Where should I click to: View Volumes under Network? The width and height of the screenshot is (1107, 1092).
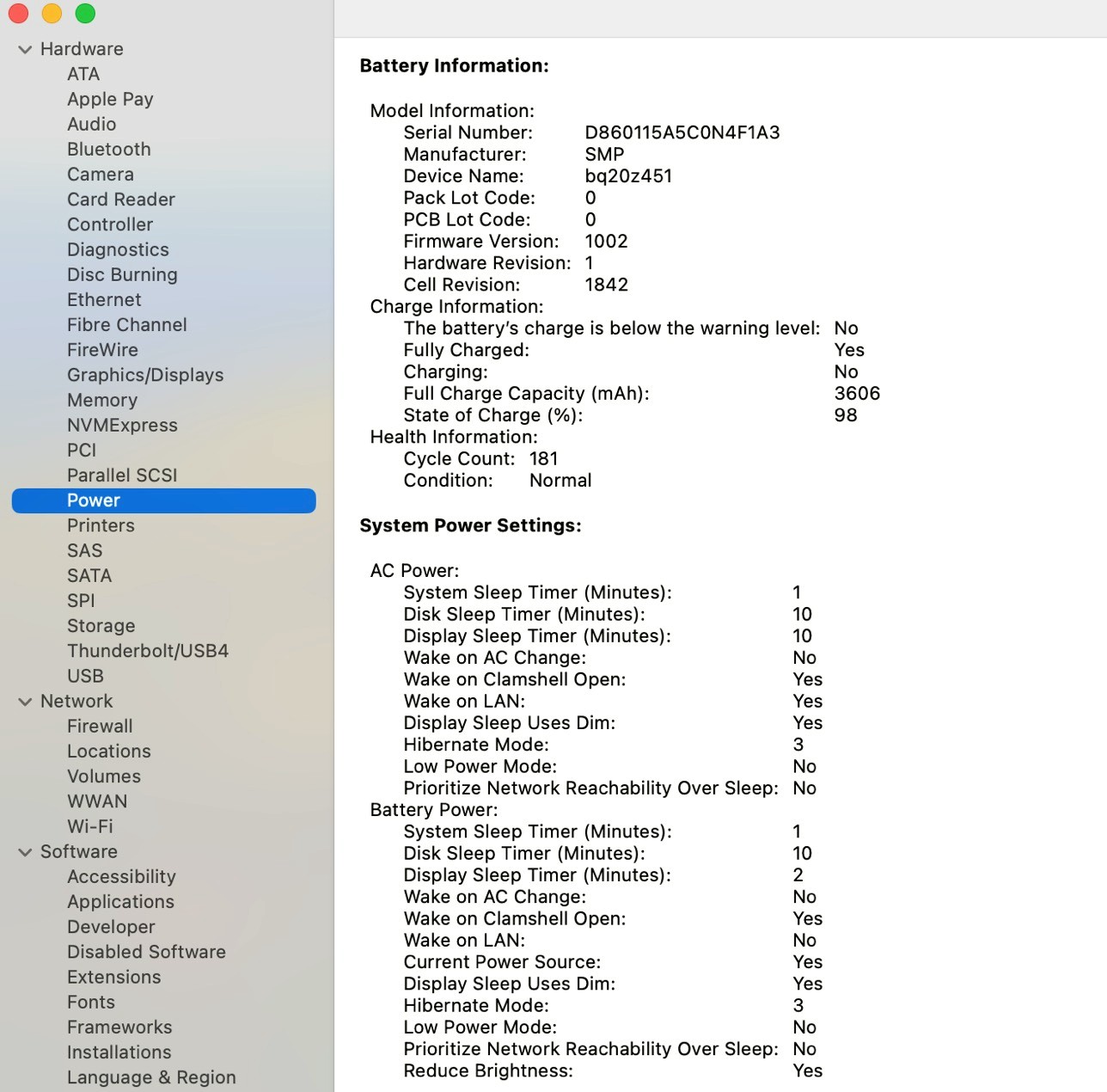point(104,776)
